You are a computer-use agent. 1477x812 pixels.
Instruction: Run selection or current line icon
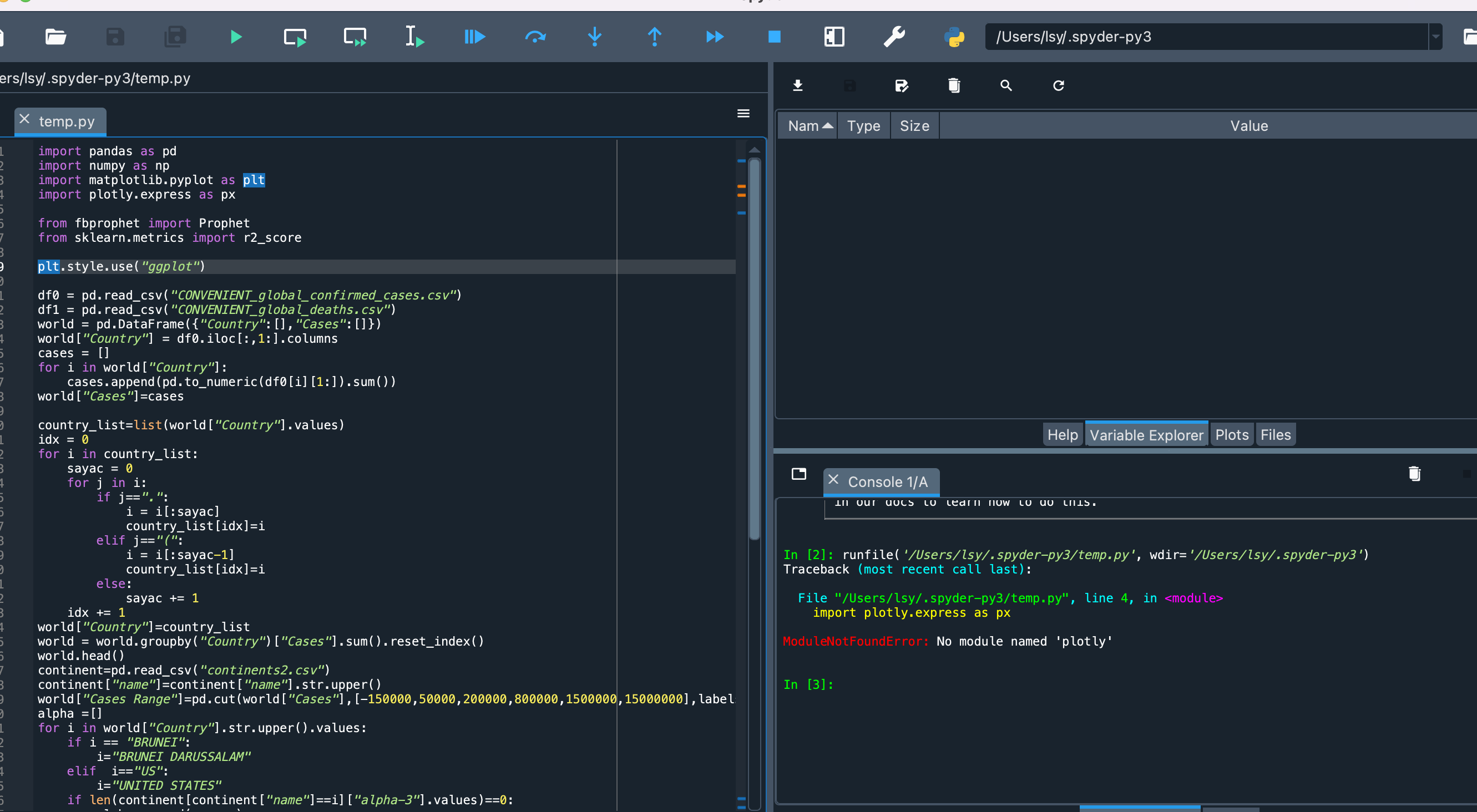coord(414,37)
